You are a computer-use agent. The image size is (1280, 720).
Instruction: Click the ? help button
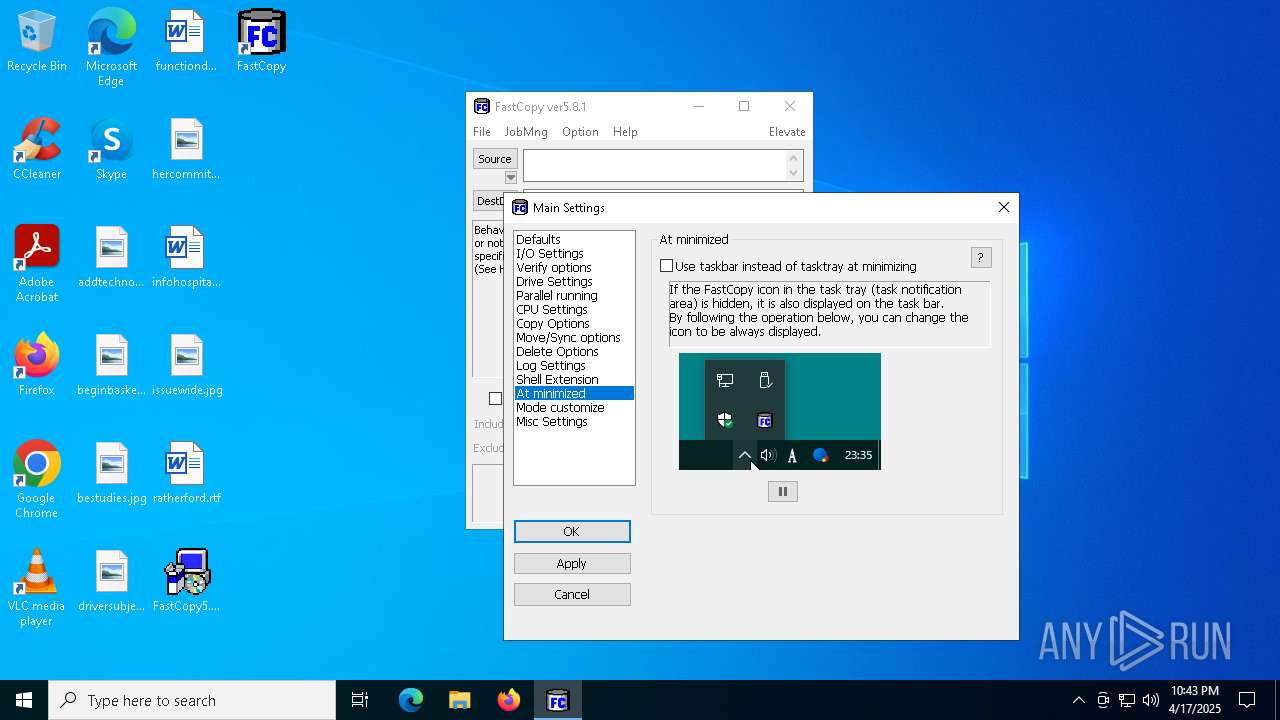[x=981, y=258]
